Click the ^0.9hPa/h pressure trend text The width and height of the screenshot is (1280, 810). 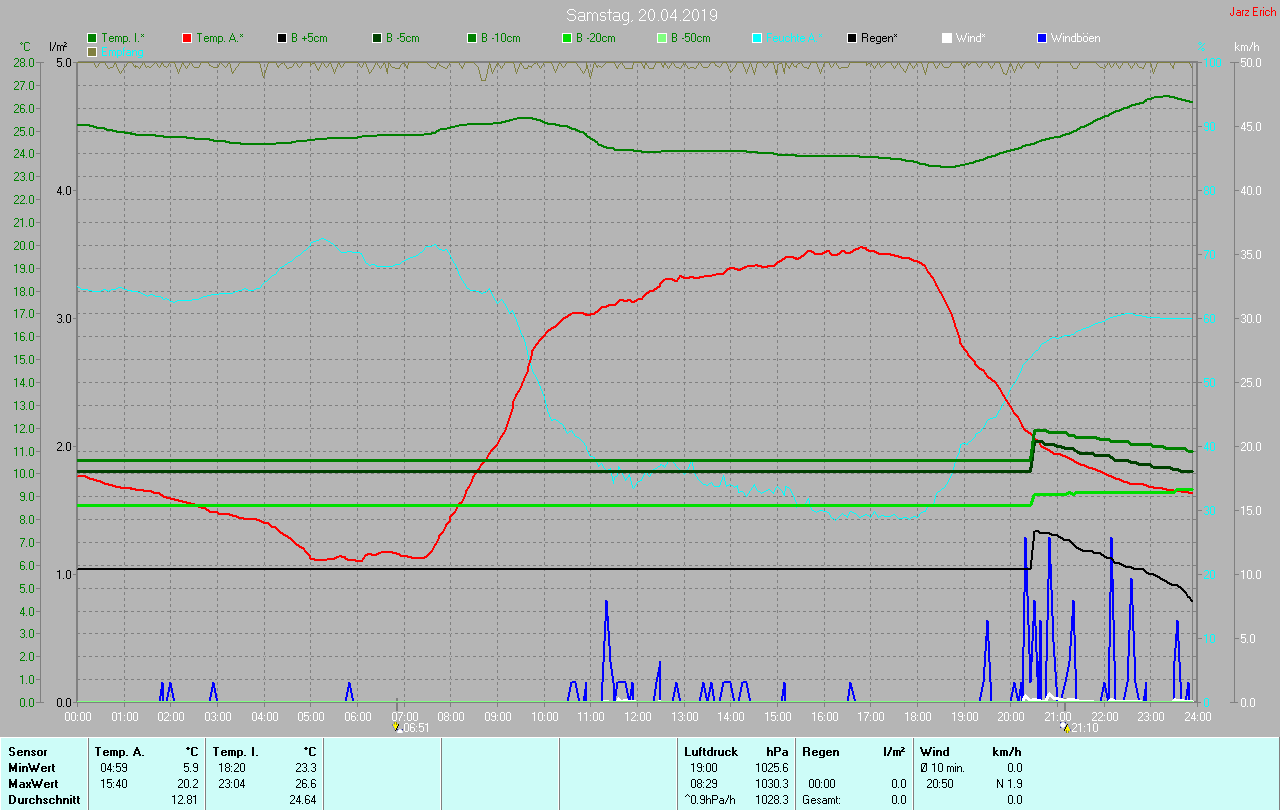coord(710,800)
